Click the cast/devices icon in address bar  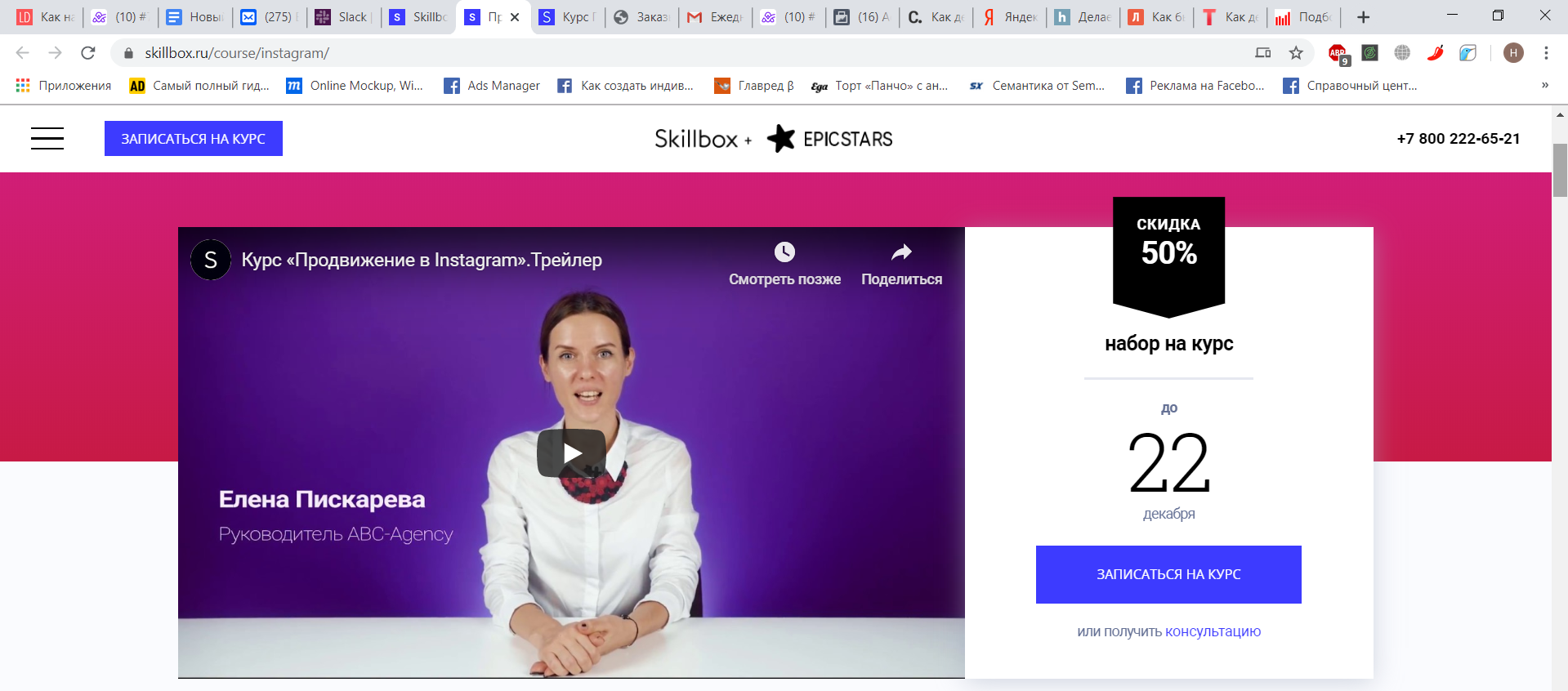1263,53
